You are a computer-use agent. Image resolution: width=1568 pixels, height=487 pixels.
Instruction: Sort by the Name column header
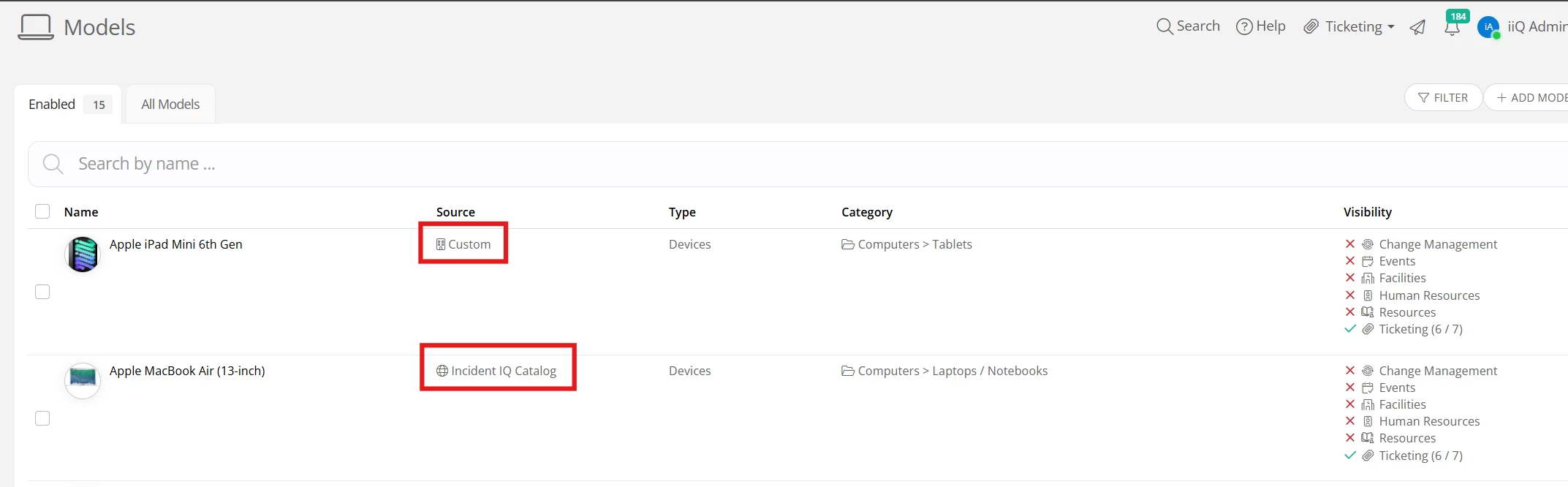coord(81,212)
